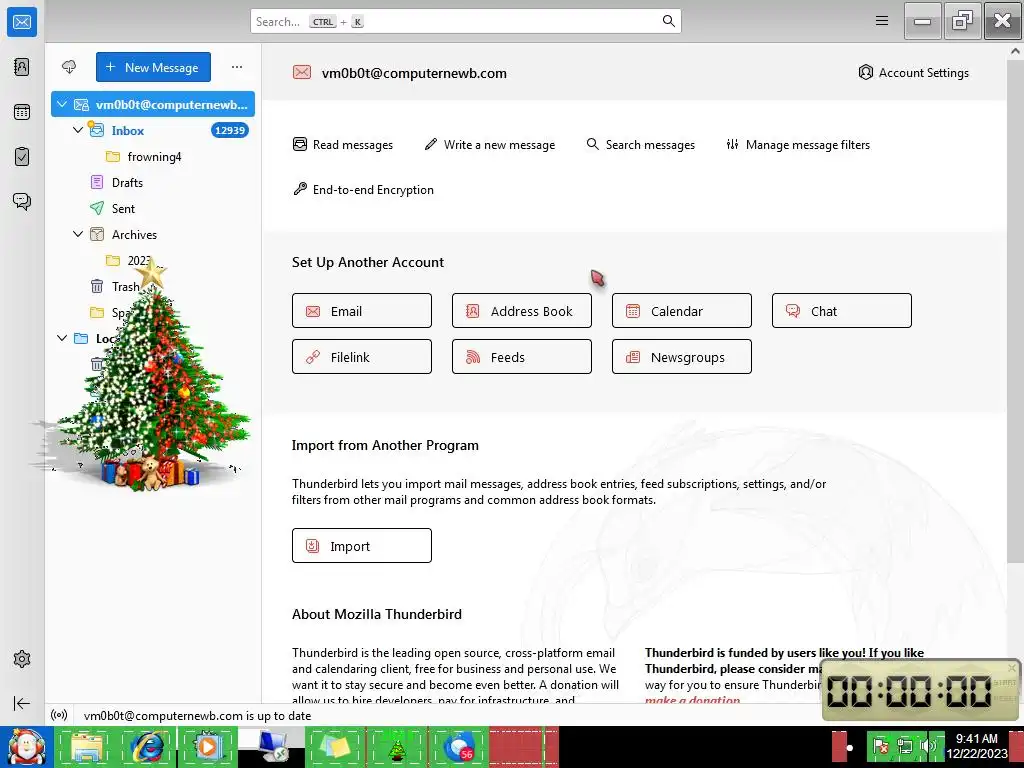Click the make a donation link
The height and width of the screenshot is (768, 1024).
point(692,699)
